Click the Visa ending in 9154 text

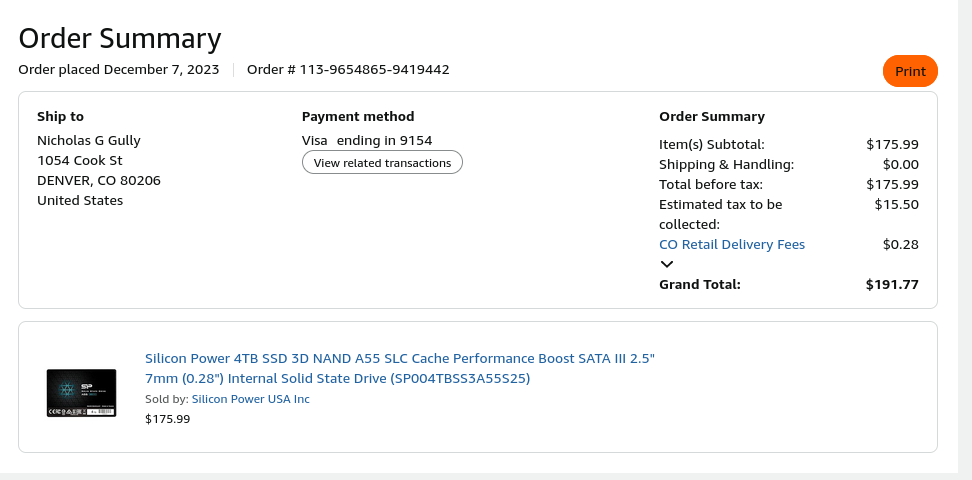pos(367,140)
